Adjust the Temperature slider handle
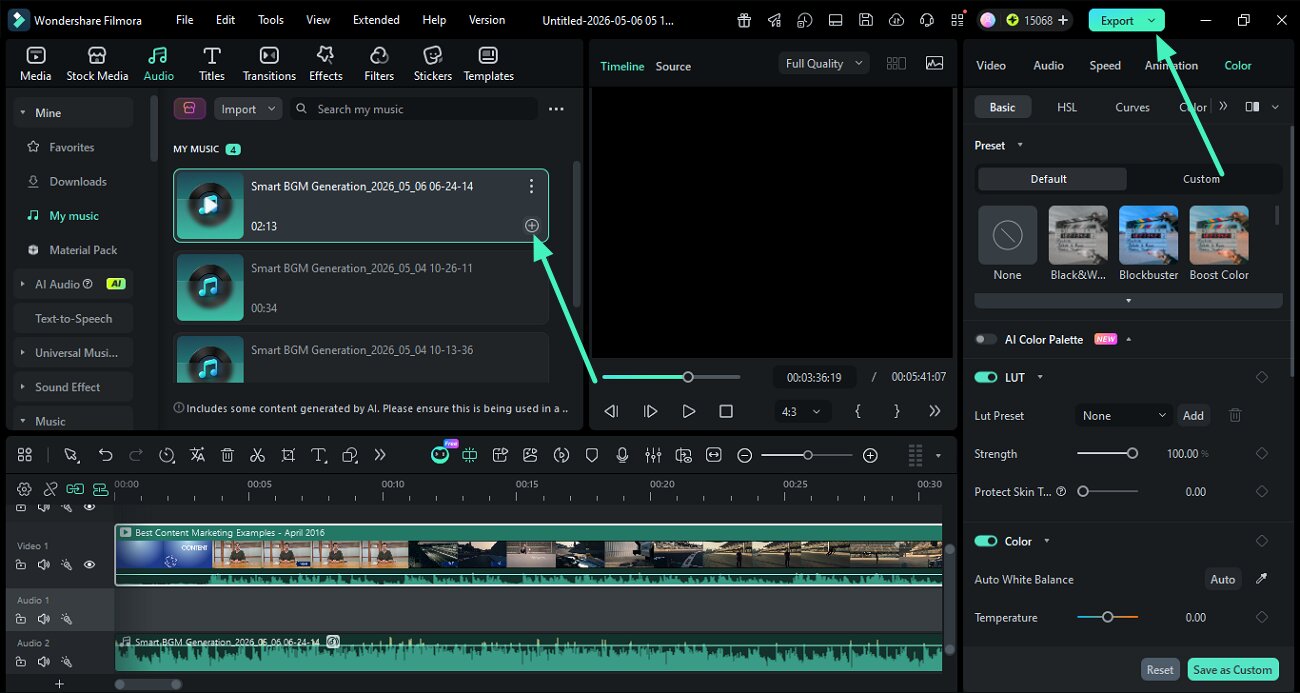The image size is (1300, 693). click(x=1107, y=617)
